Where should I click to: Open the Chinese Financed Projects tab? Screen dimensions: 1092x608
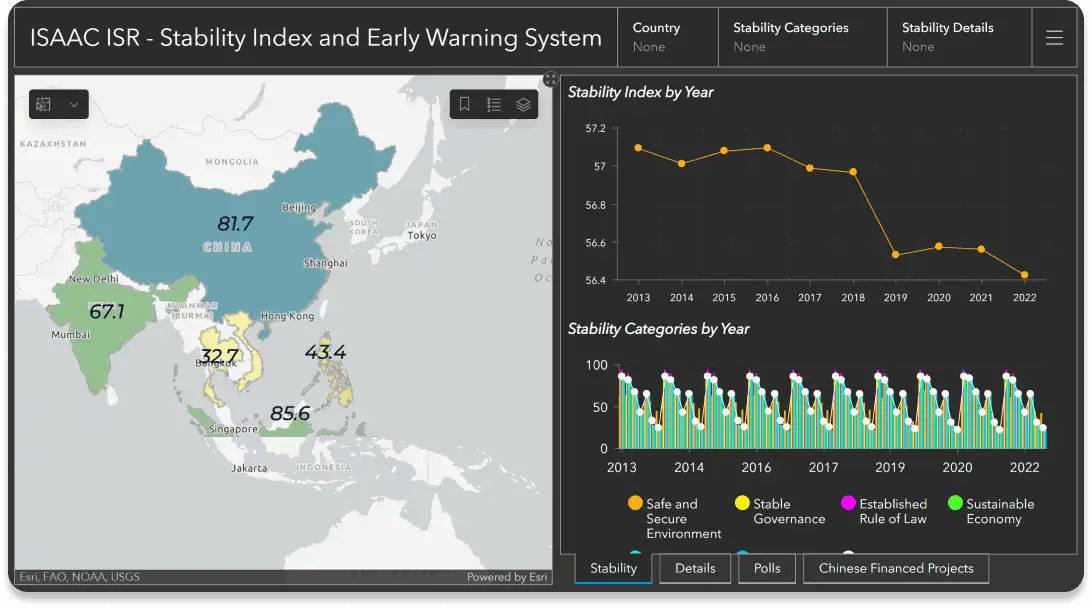(896, 568)
